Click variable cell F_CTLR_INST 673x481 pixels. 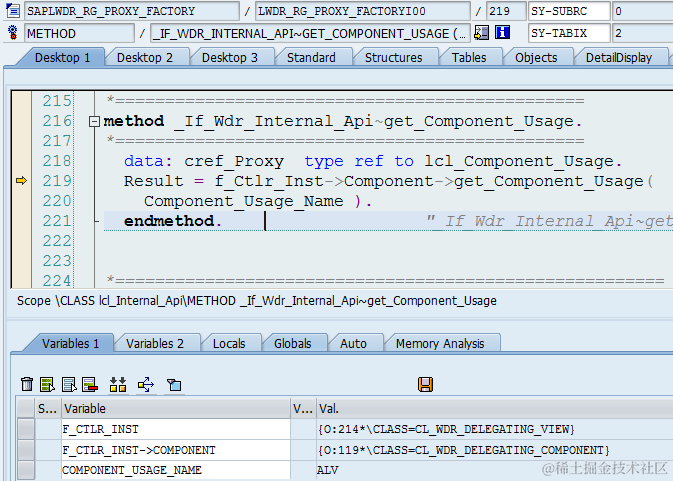coord(176,429)
